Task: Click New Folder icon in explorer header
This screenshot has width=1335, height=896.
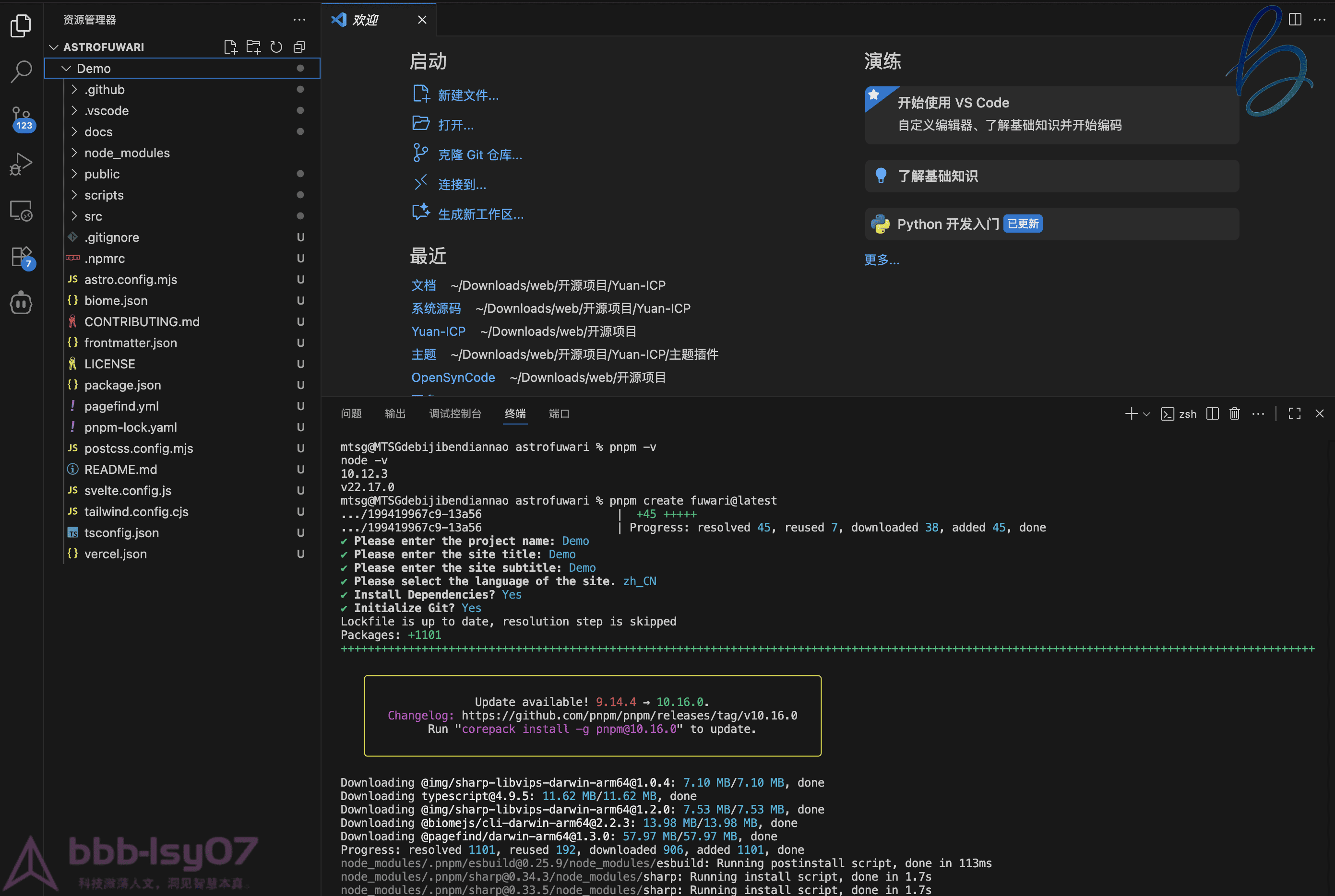Action: pyautogui.click(x=253, y=47)
